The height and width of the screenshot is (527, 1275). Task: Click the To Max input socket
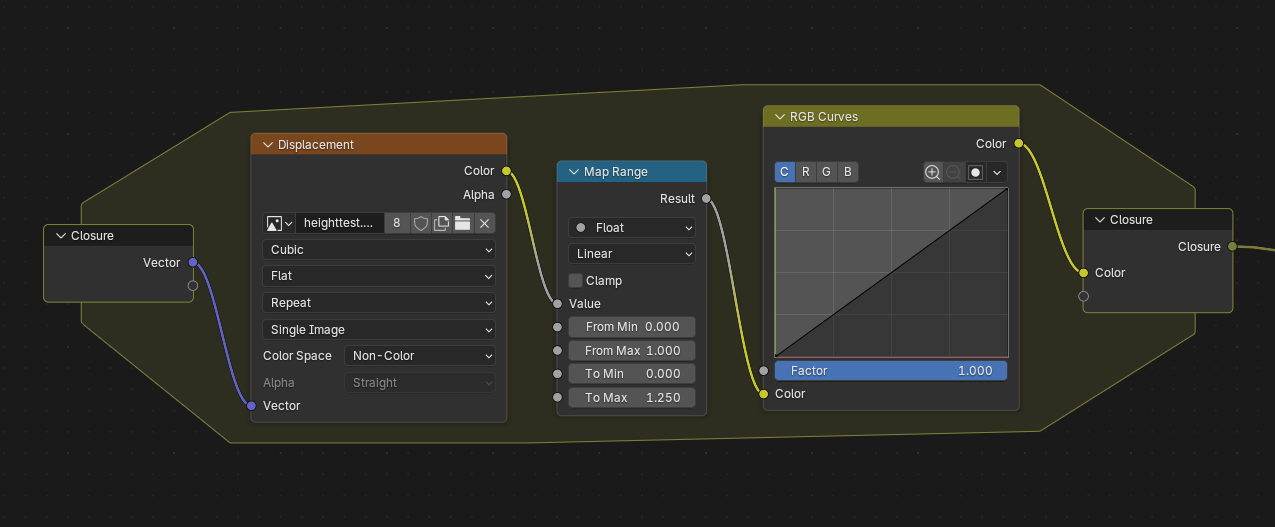[557, 398]
